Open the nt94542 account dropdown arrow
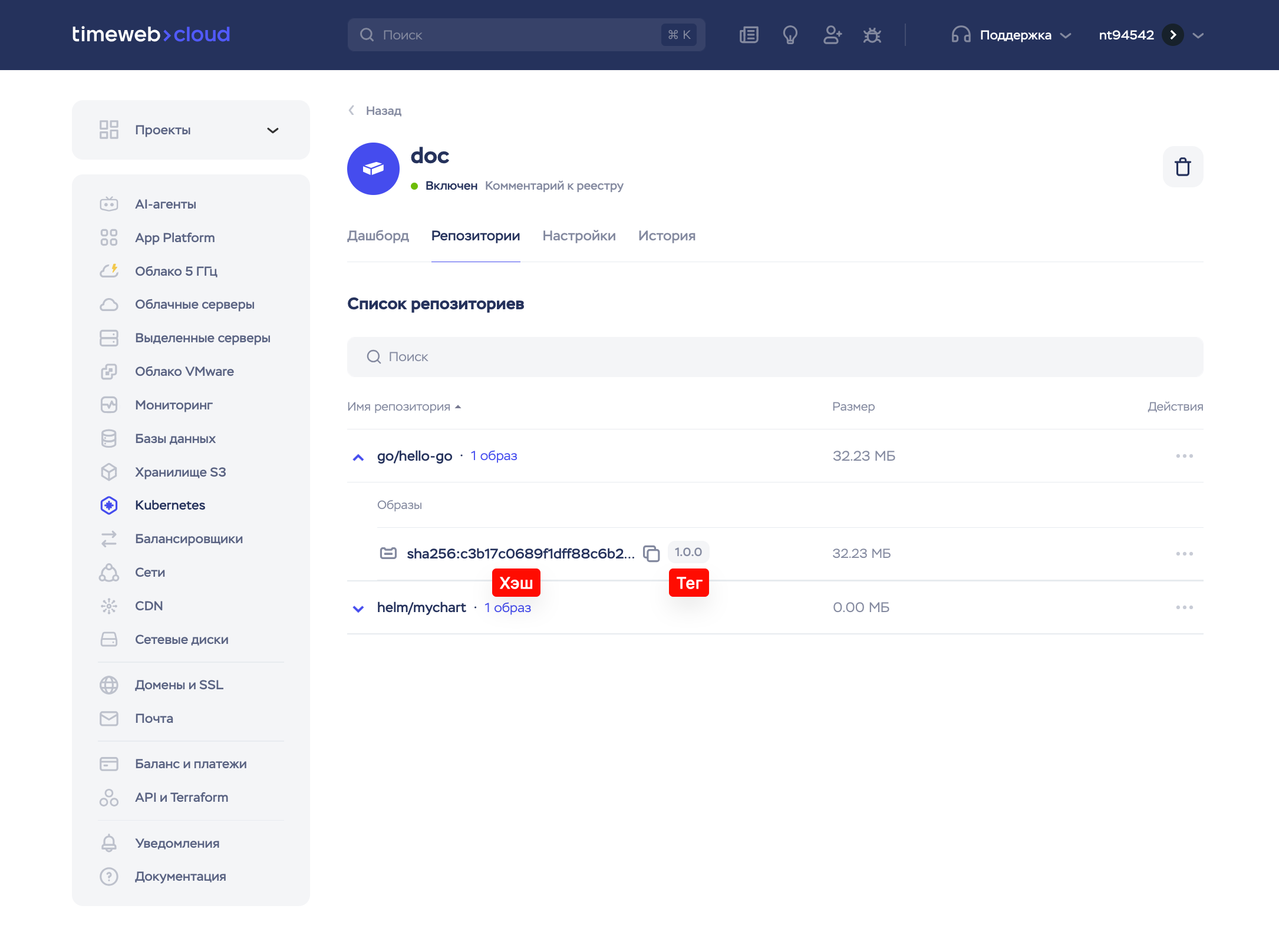Viewport: 1279px width, 952px height. pyautogui.click(x=1198, y=35)
